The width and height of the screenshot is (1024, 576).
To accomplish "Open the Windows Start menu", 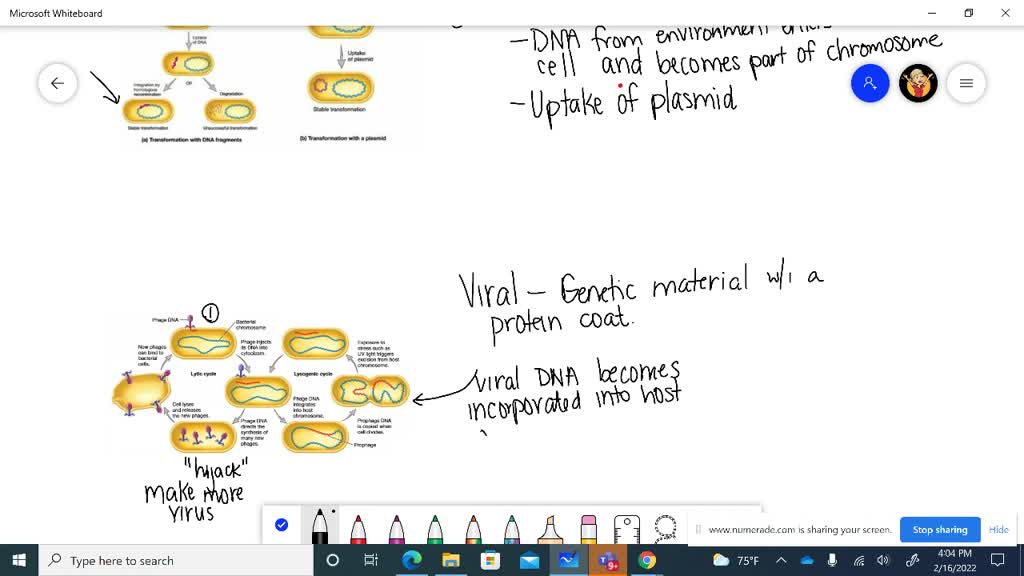I will [19, 560].
